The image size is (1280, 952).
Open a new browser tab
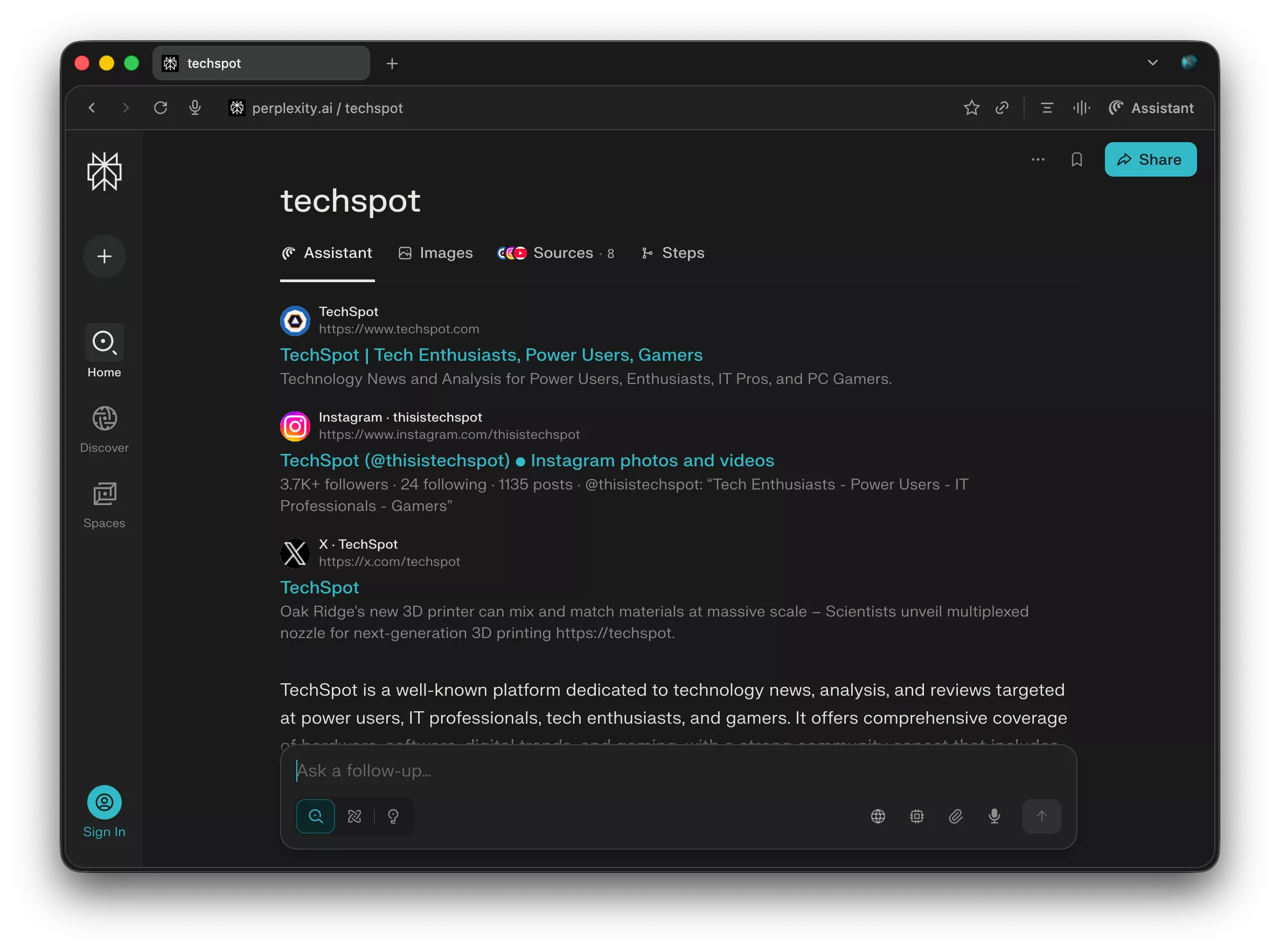(392, 63)
